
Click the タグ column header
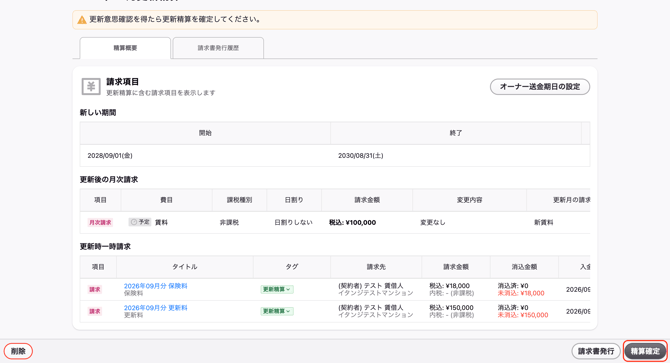point(292,266)
